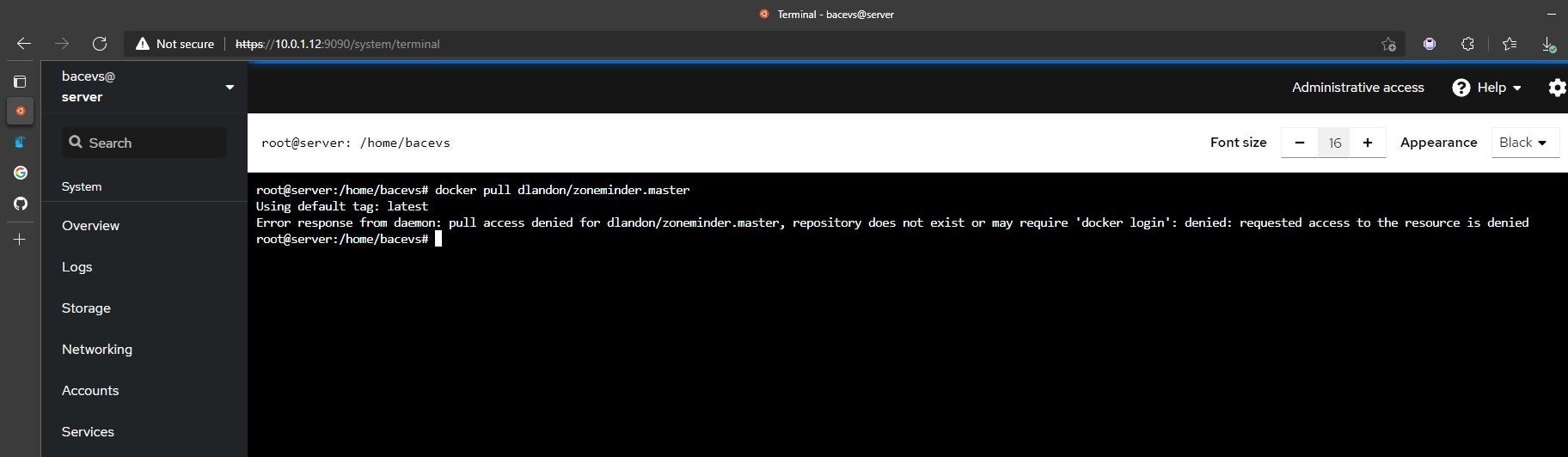Reload the page with the refresh icon
Screen dimensions: 1568x457
coord(100,44)
